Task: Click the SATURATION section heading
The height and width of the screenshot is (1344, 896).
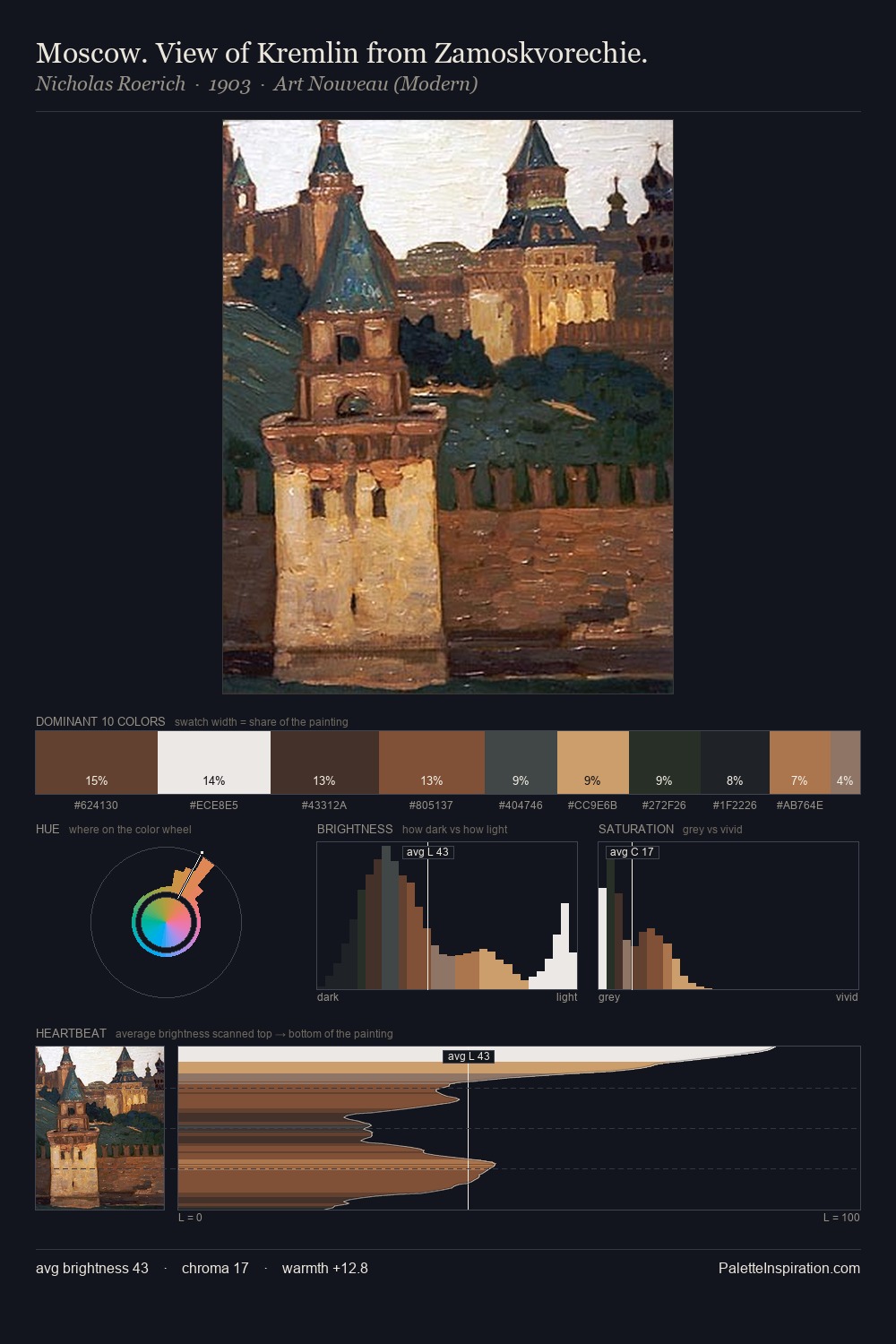Action: tap(636, 829)
